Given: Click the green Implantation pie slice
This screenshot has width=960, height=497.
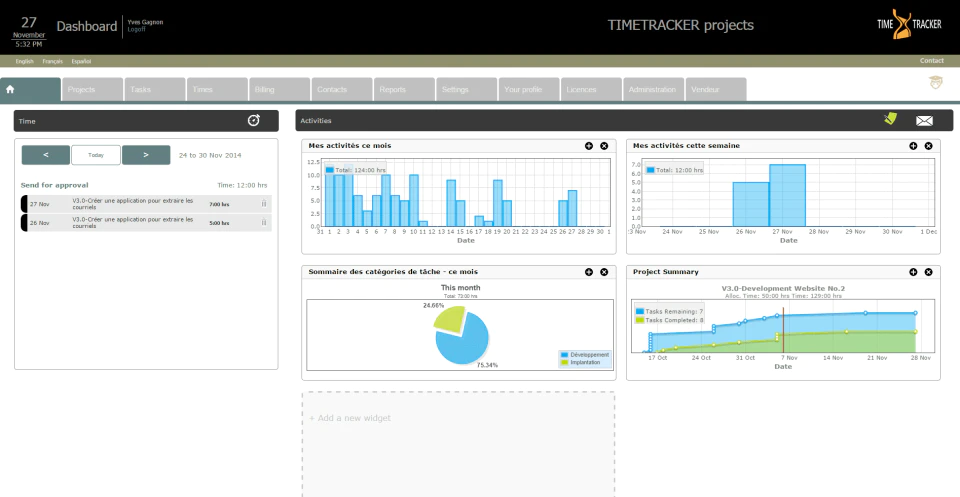Looking at the screenshot, I should point(448,318).
